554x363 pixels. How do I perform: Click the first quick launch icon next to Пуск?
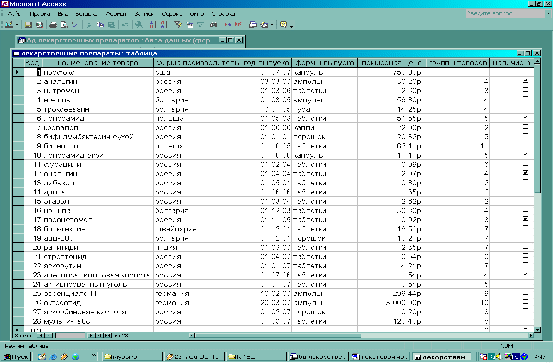pos(42,357)
